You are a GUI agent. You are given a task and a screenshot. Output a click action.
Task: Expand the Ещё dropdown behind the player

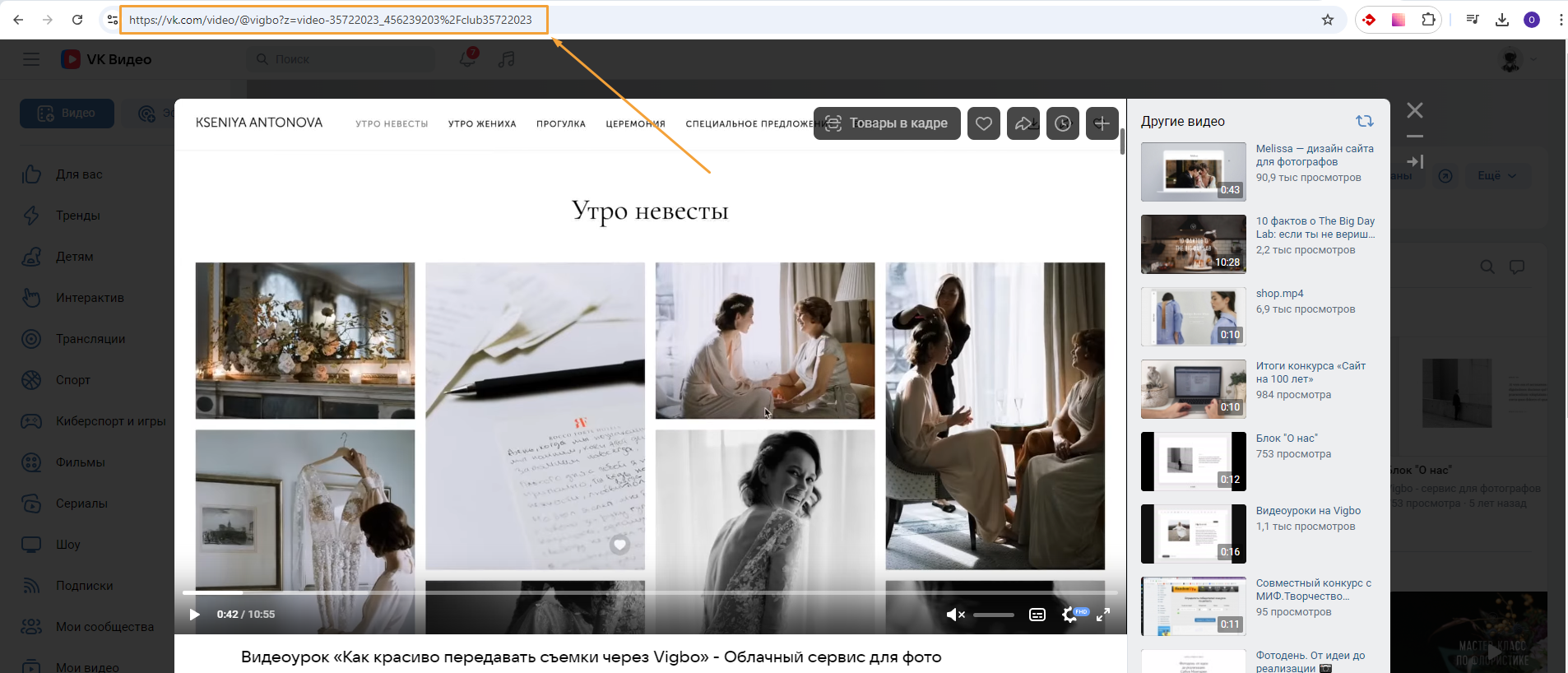(x=1496, y=175)
